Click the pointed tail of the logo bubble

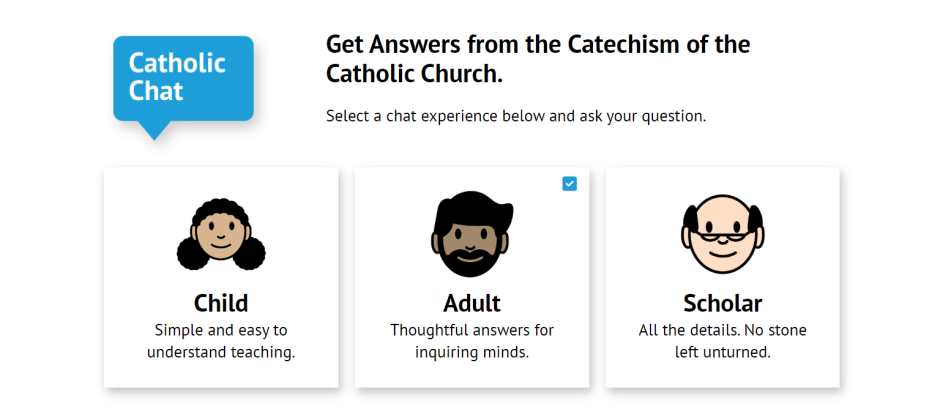tap(154, 131)
